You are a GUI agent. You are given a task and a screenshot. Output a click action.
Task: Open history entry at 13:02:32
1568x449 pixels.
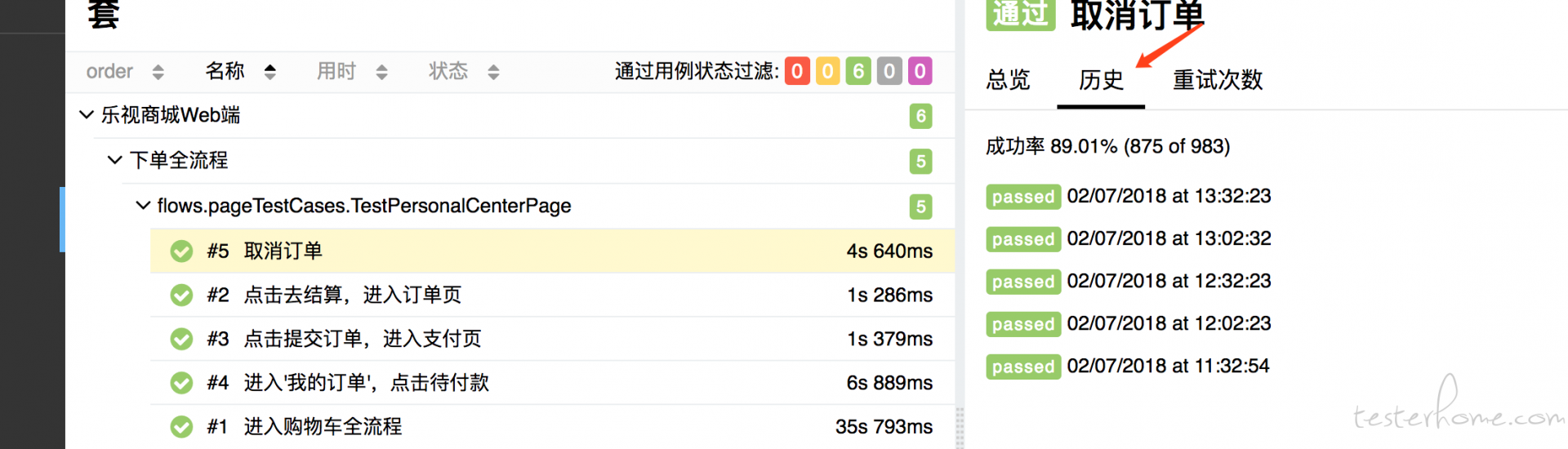click(x=1129, y=238)
